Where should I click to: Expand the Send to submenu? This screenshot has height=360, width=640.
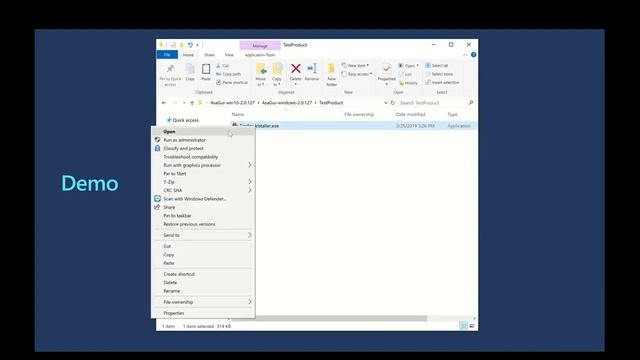(x=250, y=235)
